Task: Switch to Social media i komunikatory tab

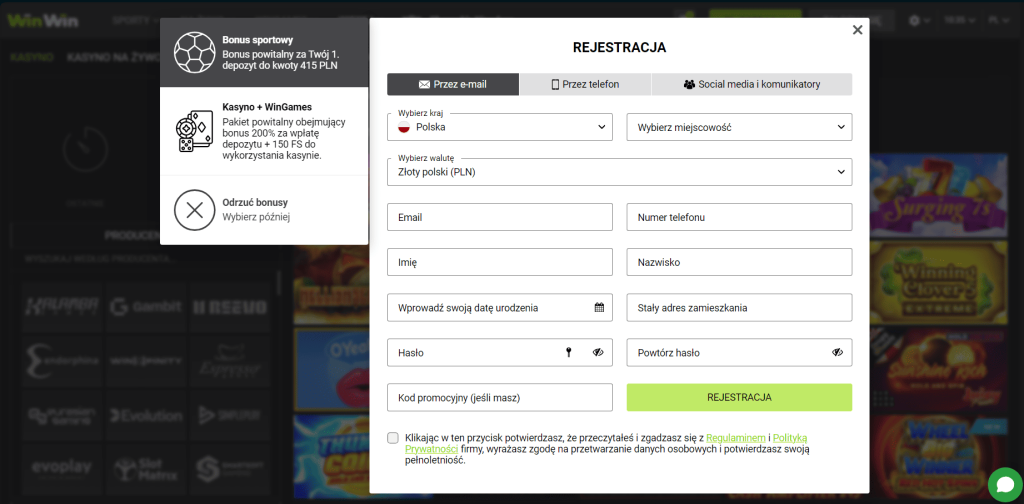Action: click(x=751, y=84)
